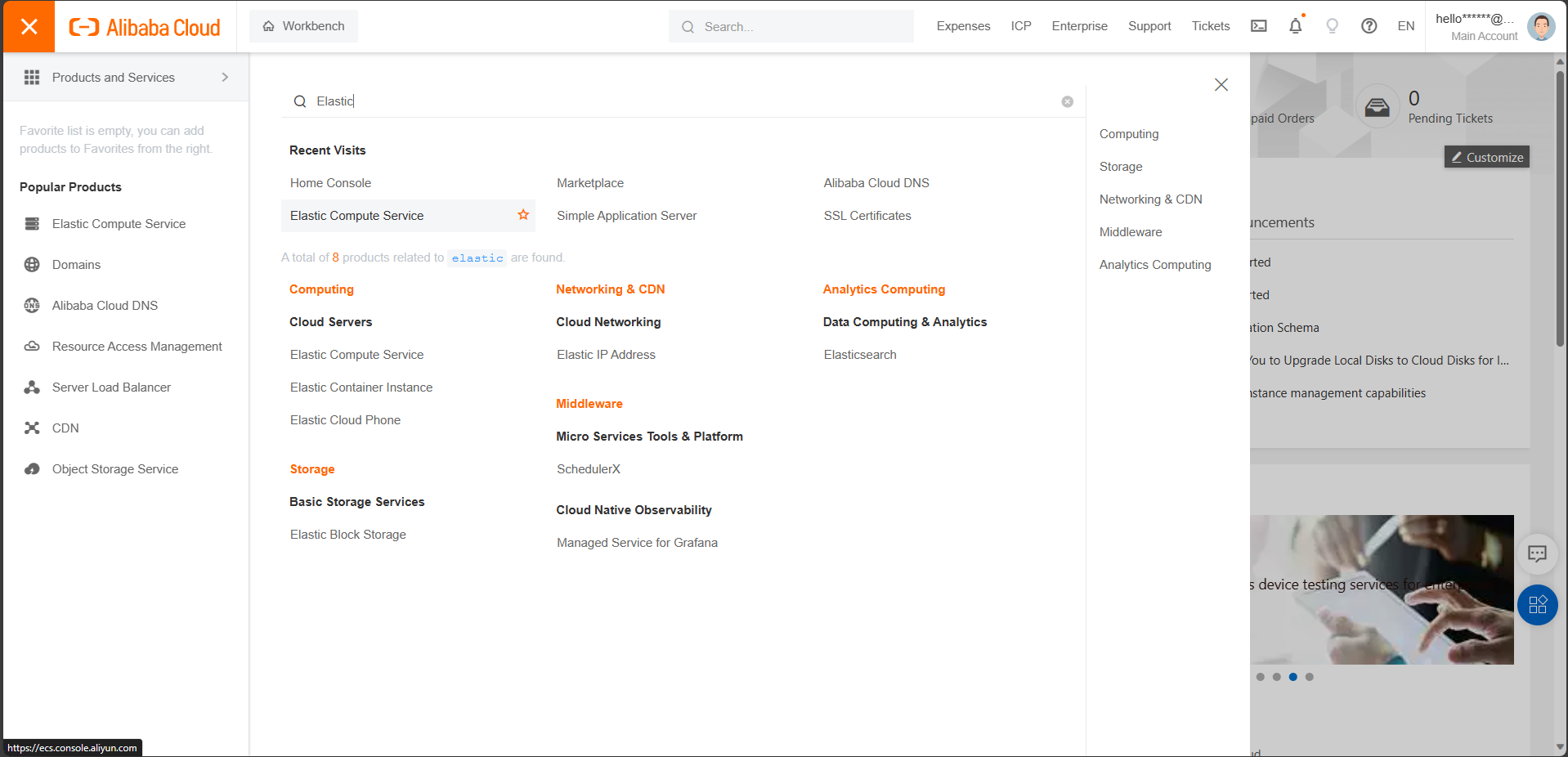Click the blue floating apps button
The width and height of the screenshot is (1568, 757).
[1537, 605]
